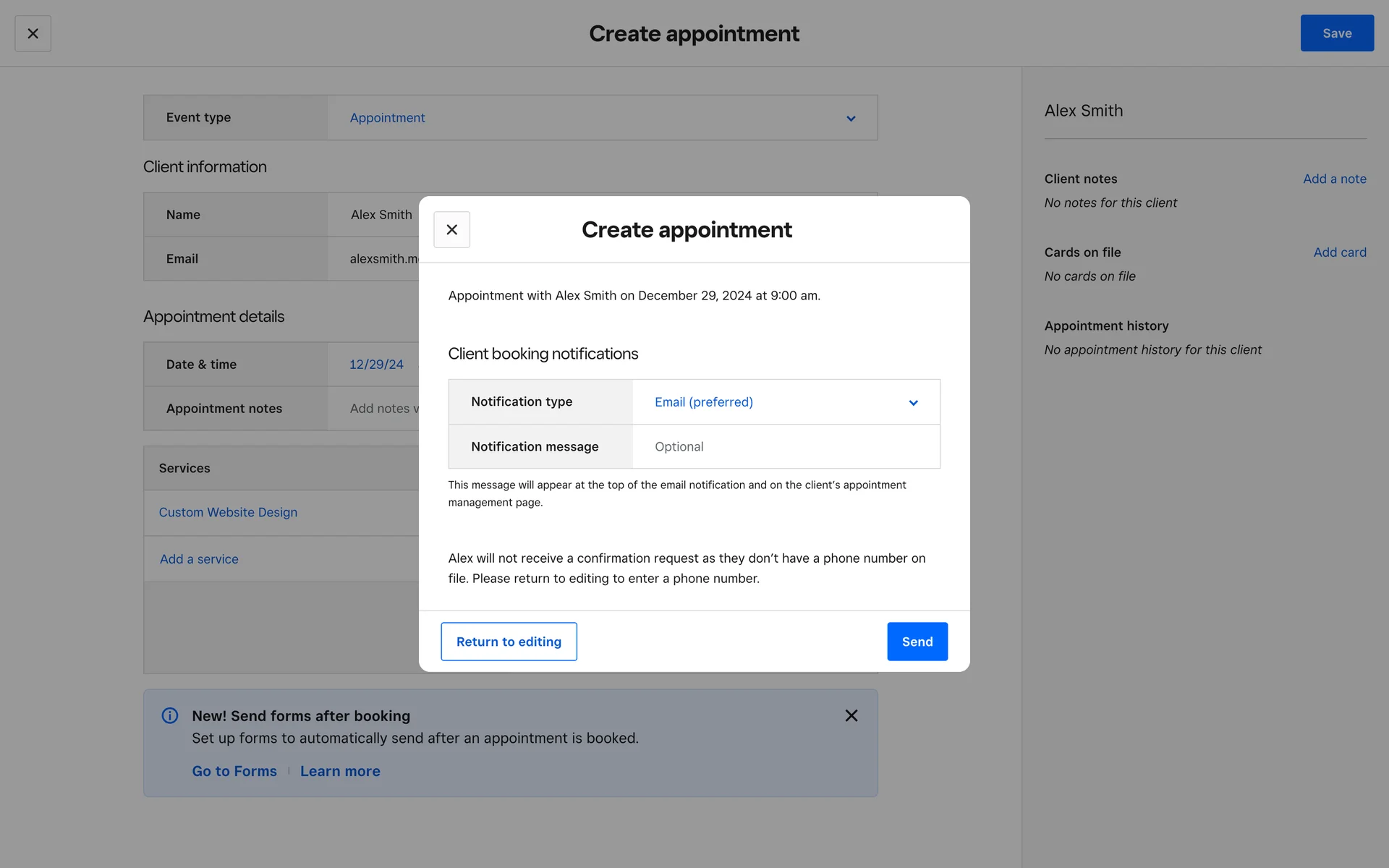Click the Save button in header
This screenshot has width=1389, height=868.
tap(1336, 33)
